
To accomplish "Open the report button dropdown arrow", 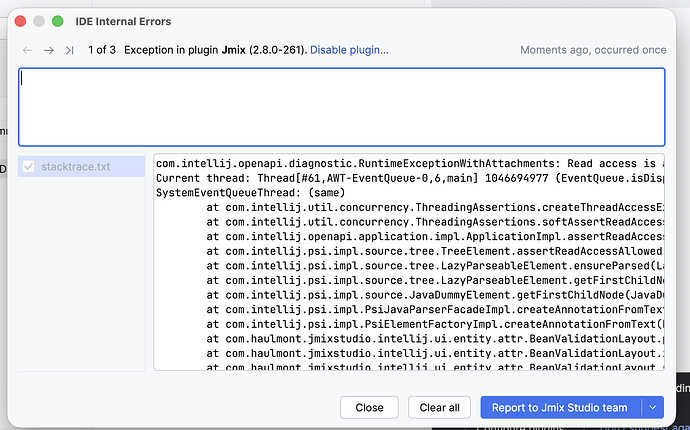I will coord(653,408).
